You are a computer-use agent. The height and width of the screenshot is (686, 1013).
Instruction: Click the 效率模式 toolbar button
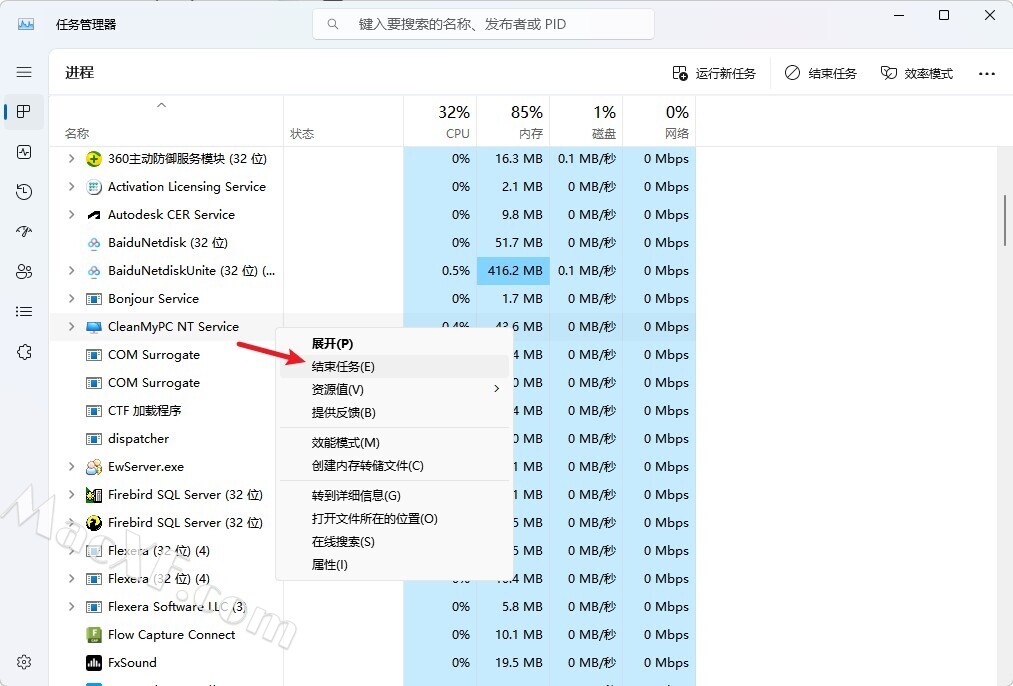click(x=917, y=74)
